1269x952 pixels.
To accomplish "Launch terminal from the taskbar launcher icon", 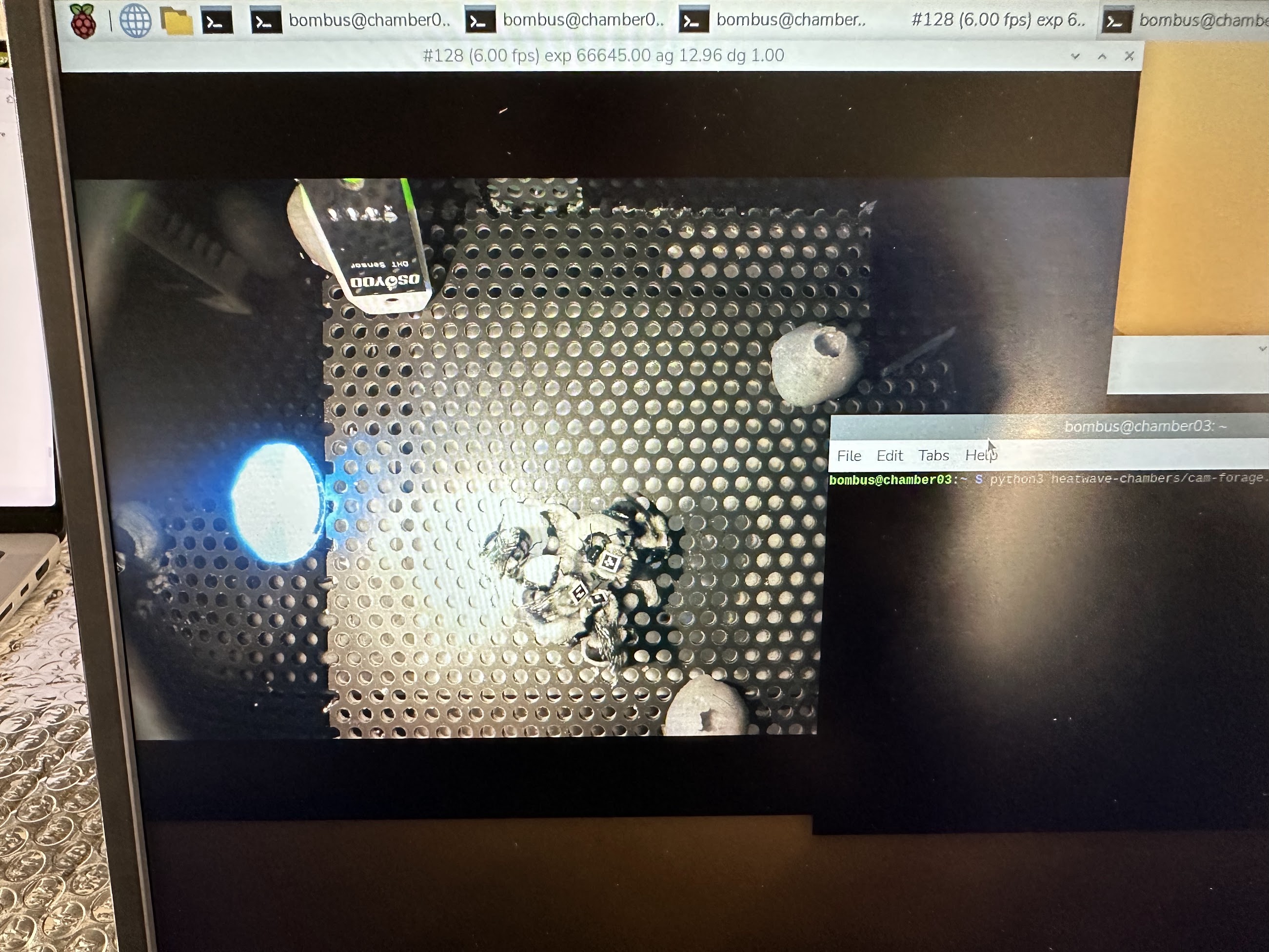I will tap(217, 22).
